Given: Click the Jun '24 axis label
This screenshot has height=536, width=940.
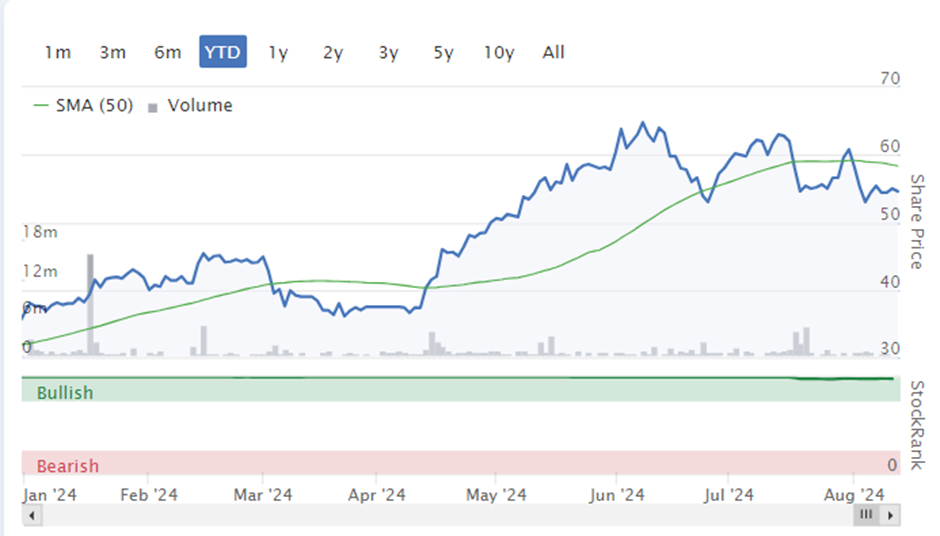Looking at the screenshot, I should point(616,495).
